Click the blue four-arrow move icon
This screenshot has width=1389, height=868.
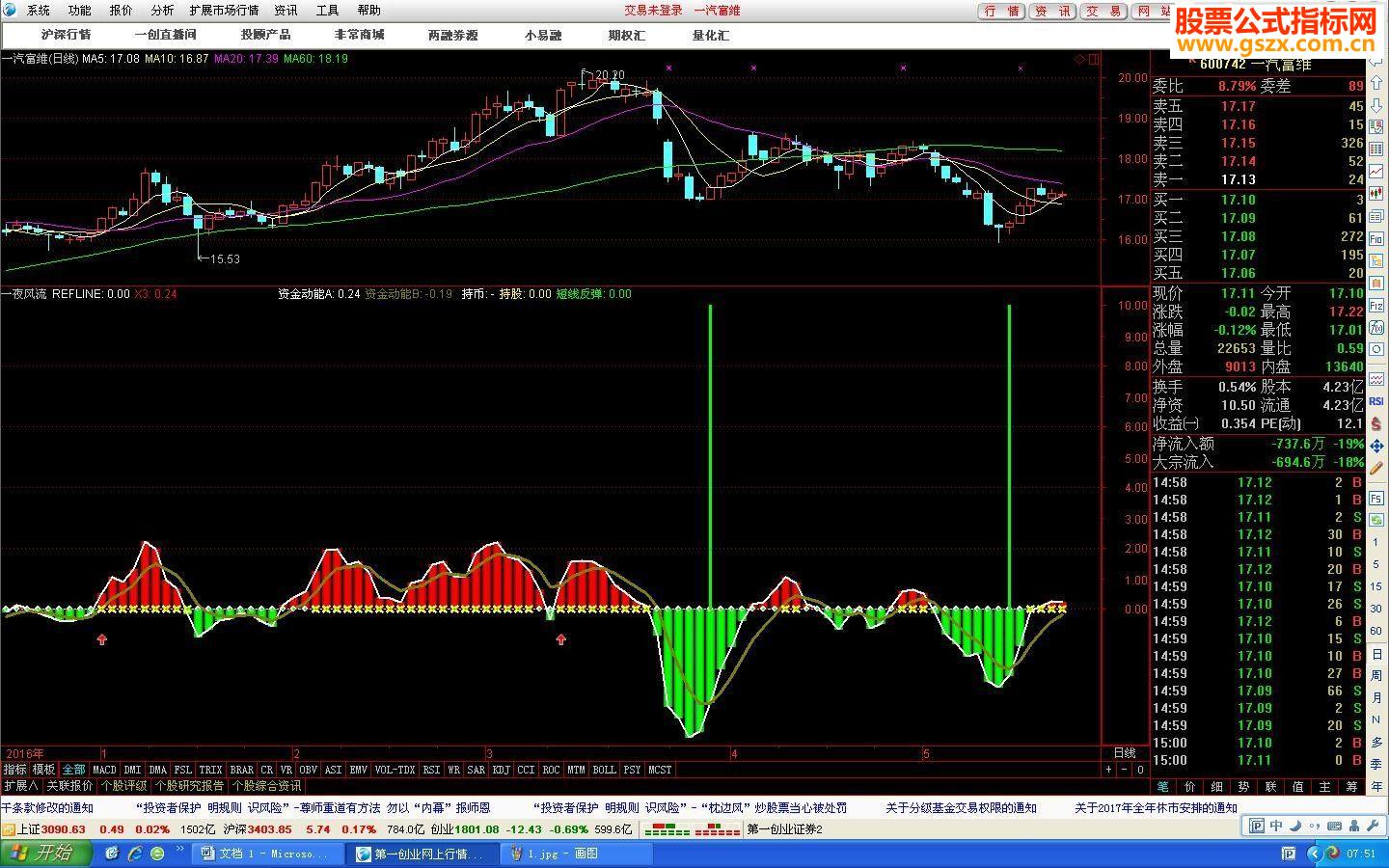[1376, 446]
